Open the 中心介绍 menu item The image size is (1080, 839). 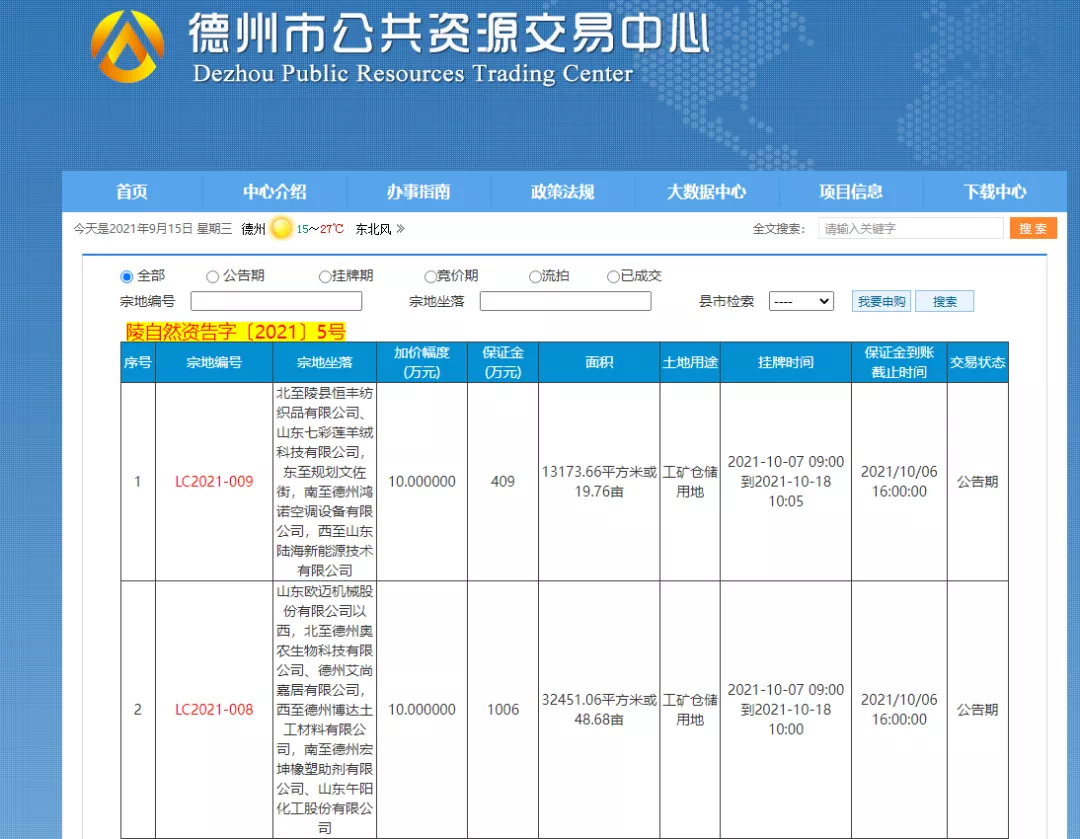tap(274, 191)
